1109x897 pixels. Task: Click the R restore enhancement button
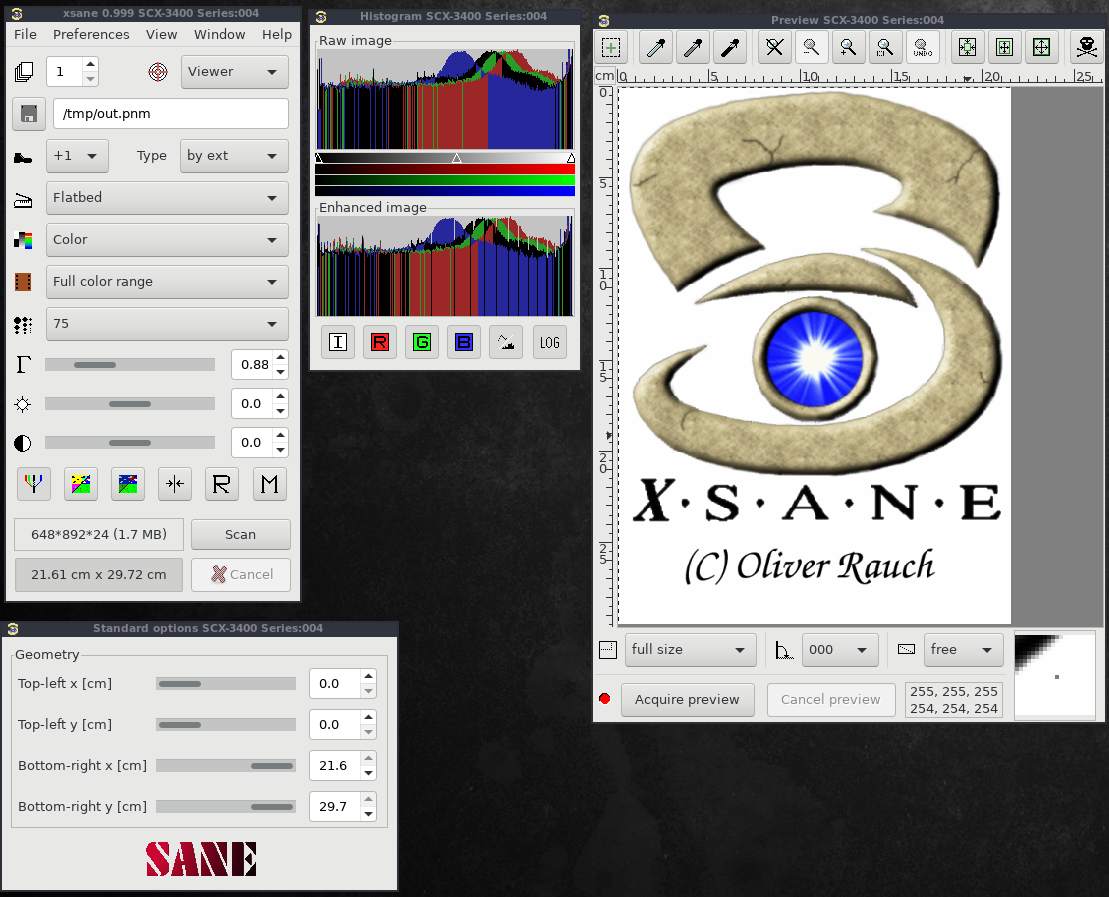[x=222, y=484]
